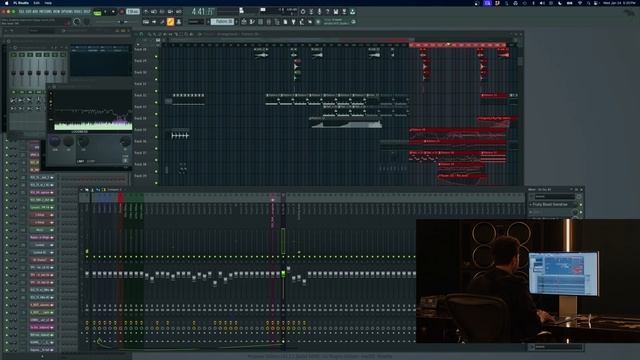This screenshot has width=640, height=360.
Task: Click the microphone icon in the top toolbar
Action: point(319,12)
